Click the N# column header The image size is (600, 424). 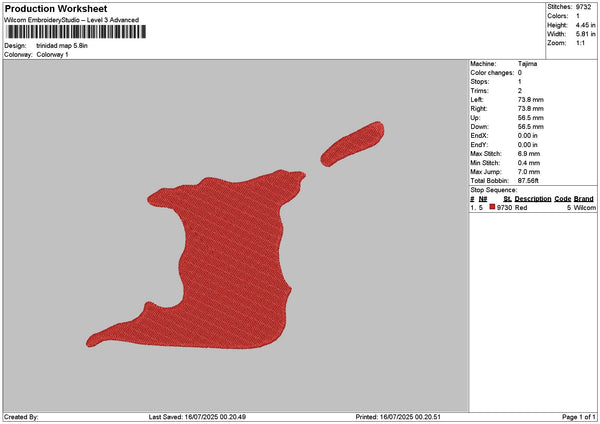[x=483, y=199]
